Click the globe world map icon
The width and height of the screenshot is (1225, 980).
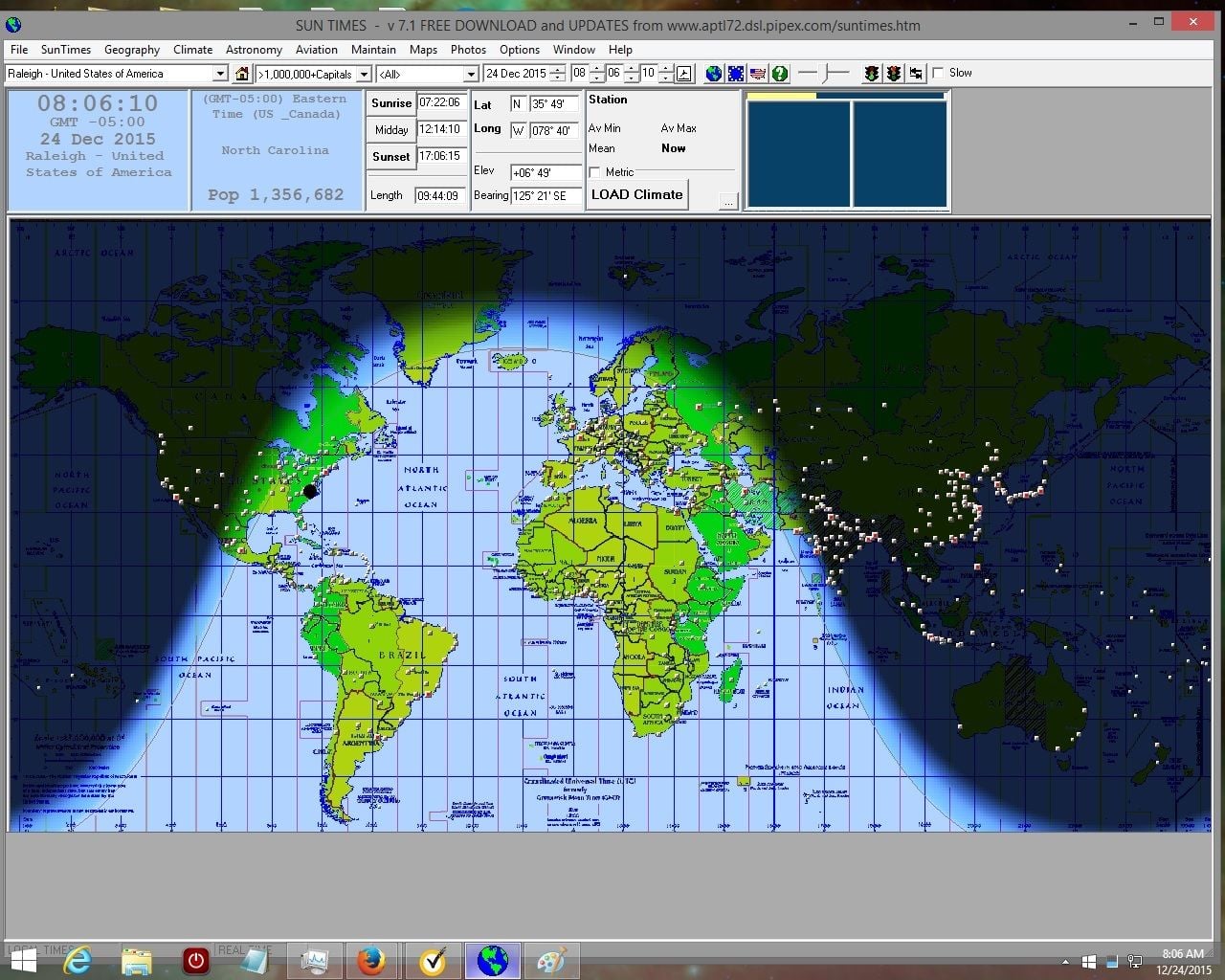714,74
